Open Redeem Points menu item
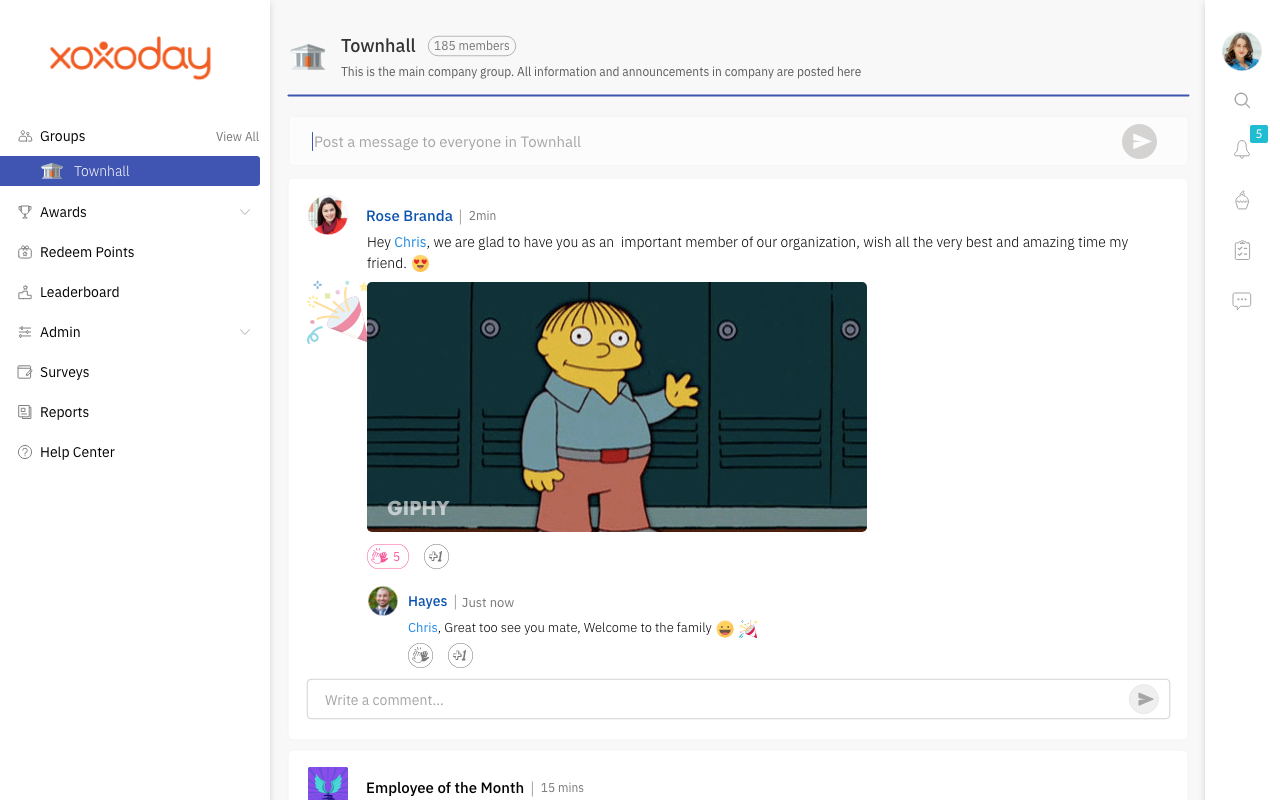 tap(87, 252)
